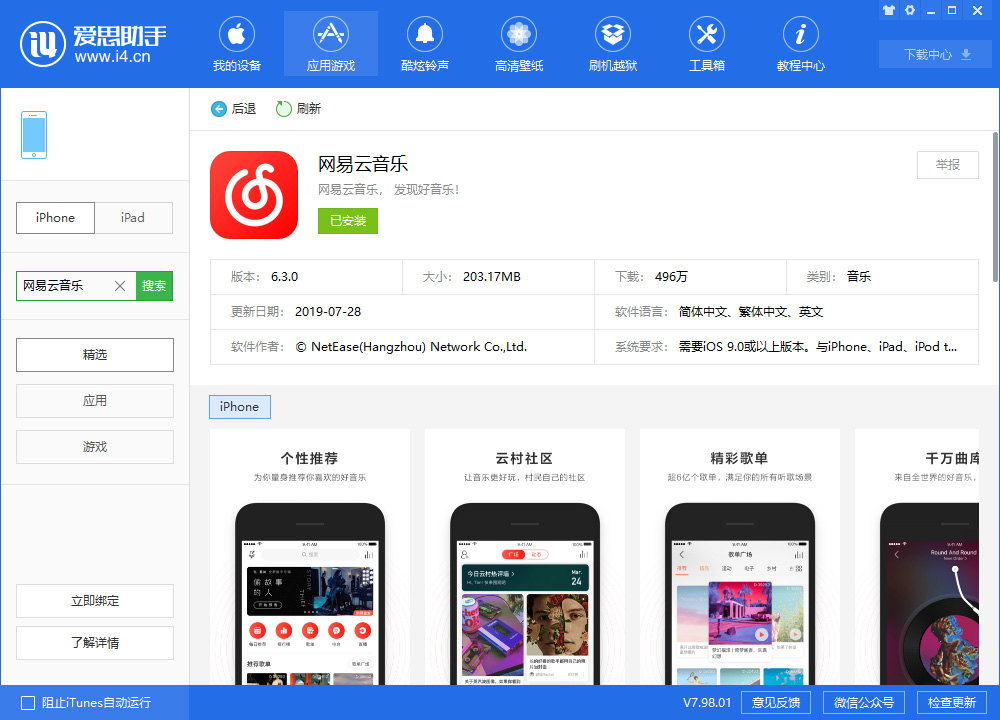Clear the search box with the X
Screen dimensions: 1000x720
[119, 285]
